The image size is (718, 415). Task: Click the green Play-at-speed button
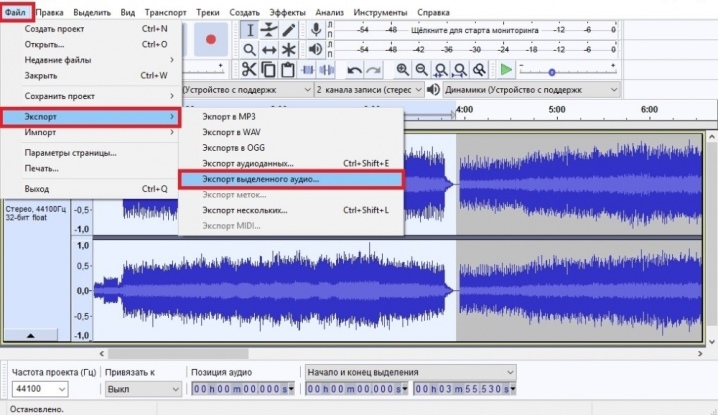point(506,70)
